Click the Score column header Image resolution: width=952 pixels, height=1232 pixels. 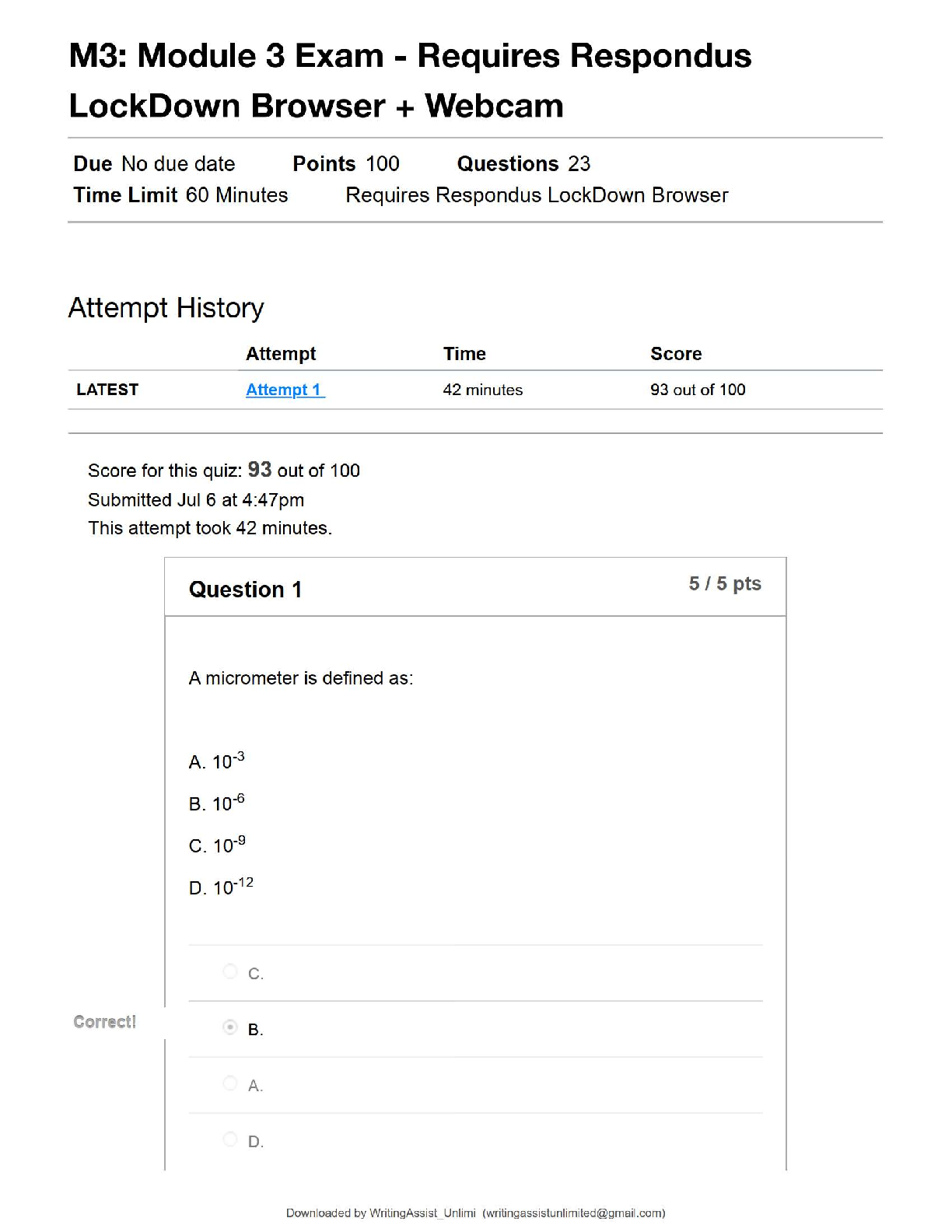676,354
